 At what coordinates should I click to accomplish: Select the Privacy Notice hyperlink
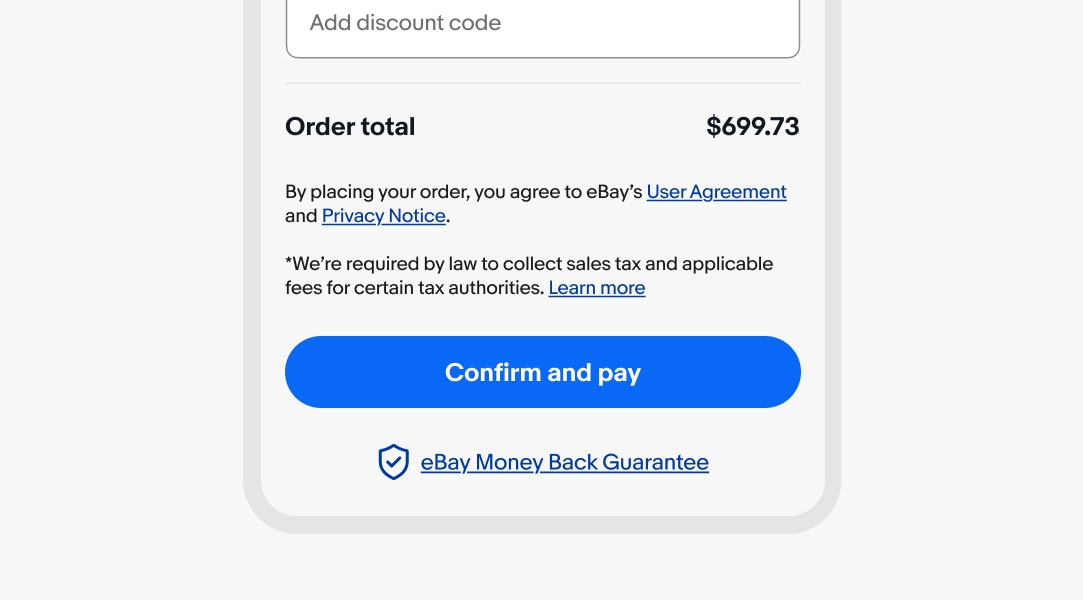click(383, 216)
